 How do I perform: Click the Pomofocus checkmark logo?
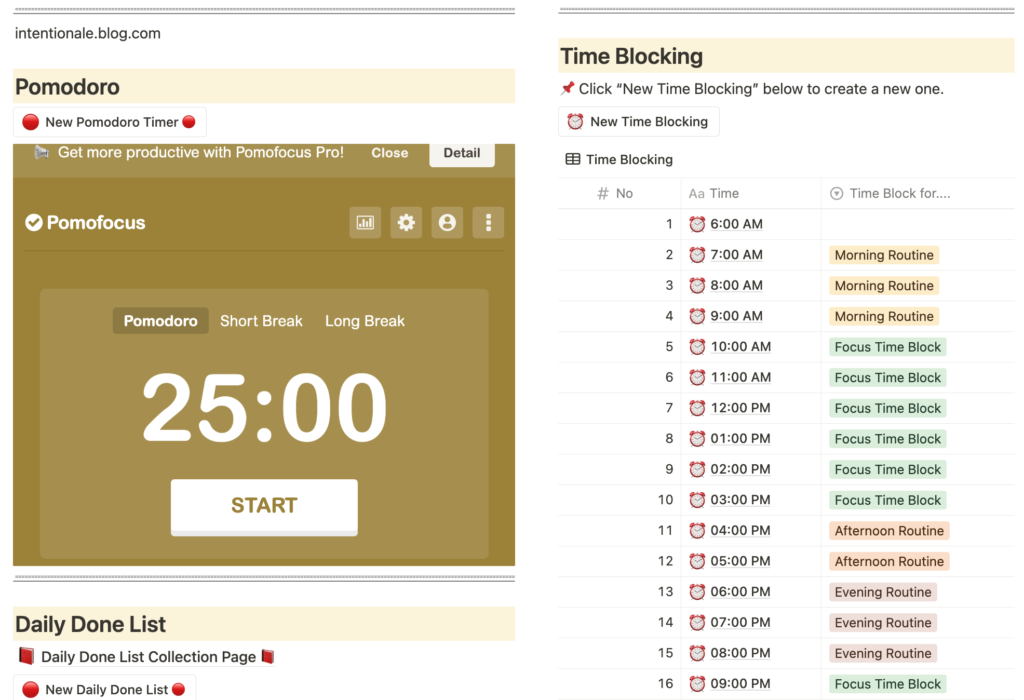coord(33,223)
